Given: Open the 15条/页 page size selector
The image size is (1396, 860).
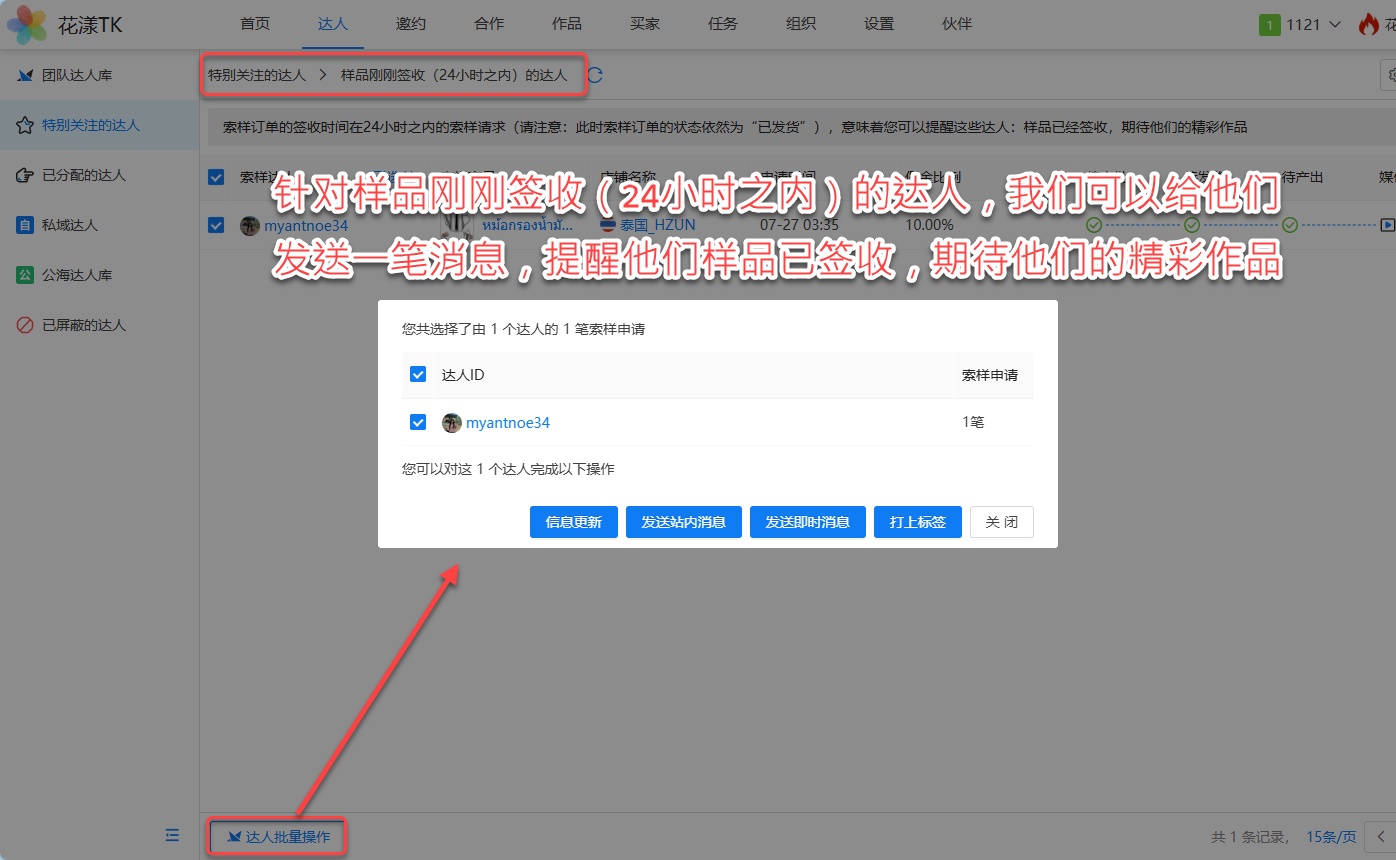Looking at the screenshot, I should (1331, 836).
